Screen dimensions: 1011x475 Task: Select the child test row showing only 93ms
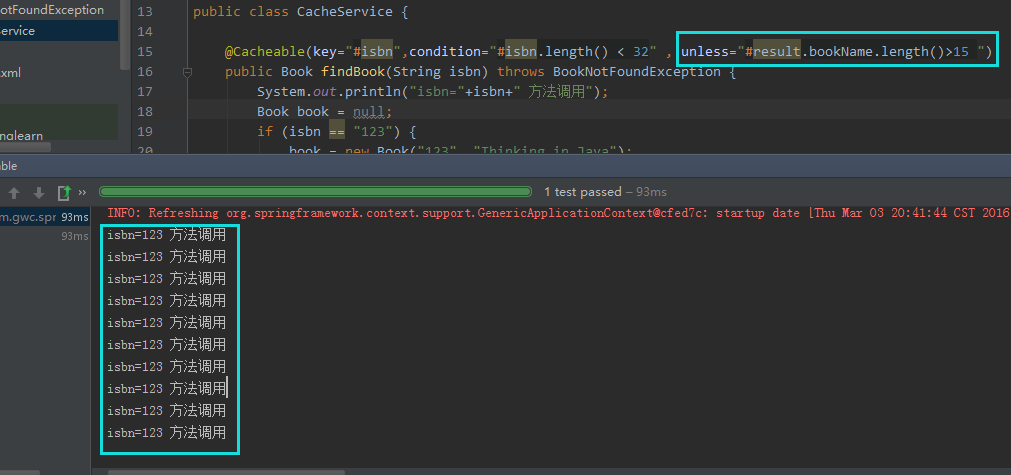pyautogui.click(x=75, y=236)
